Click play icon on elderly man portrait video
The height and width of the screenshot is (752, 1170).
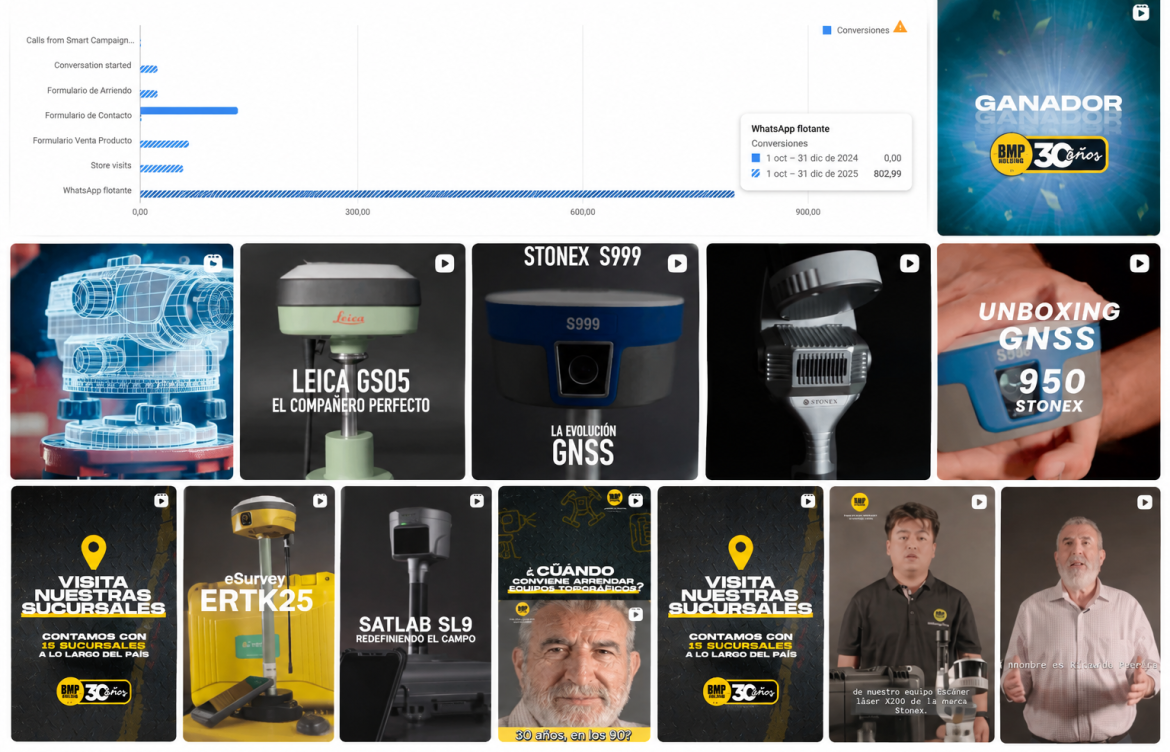(636, 614)
